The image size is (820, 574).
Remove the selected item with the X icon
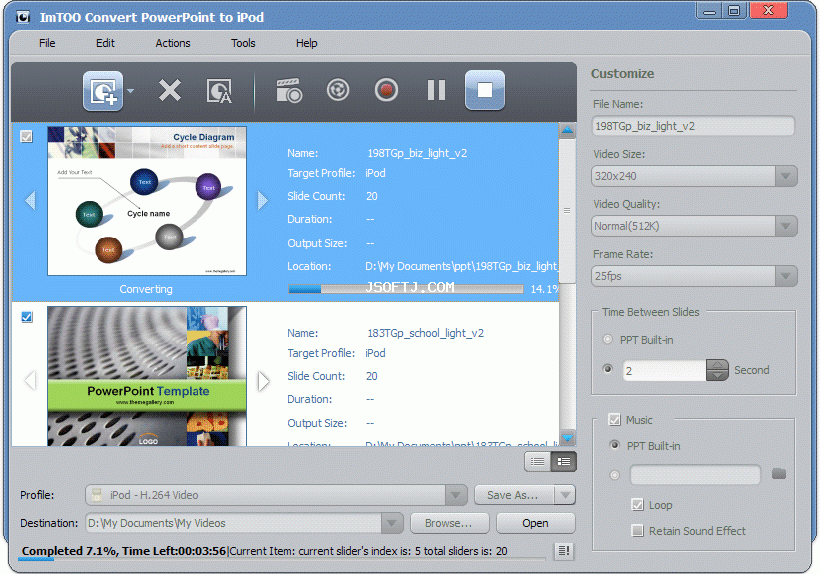click(x=170, y=90)
